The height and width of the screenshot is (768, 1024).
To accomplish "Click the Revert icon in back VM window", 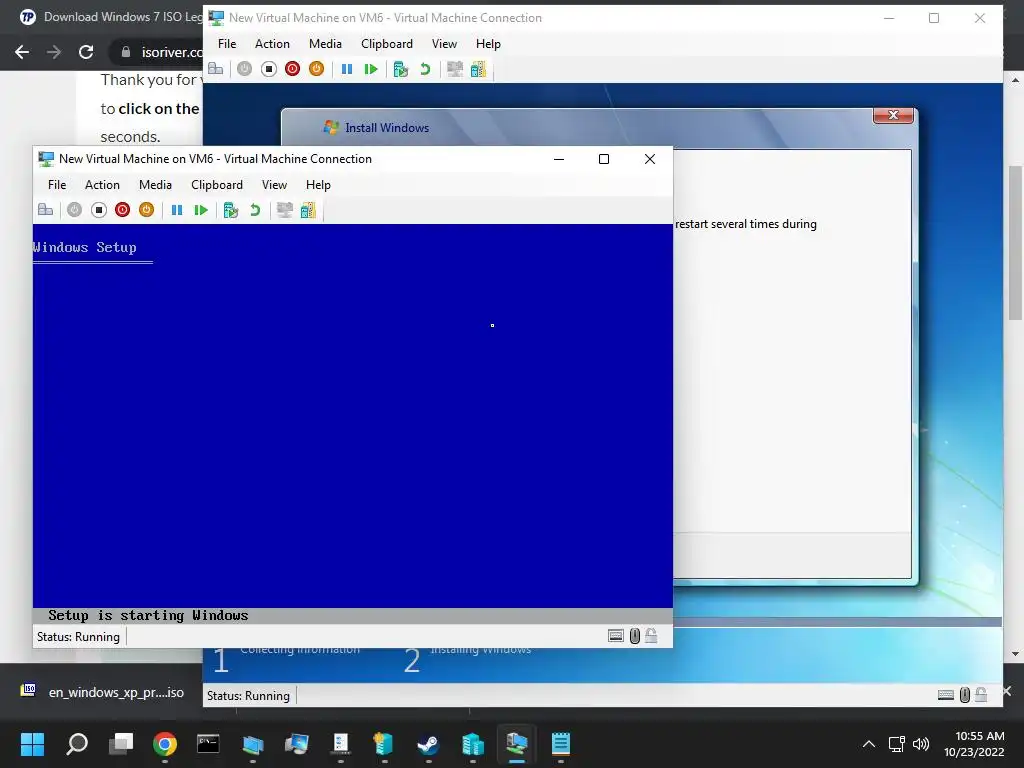I will (x=425, y=69).
